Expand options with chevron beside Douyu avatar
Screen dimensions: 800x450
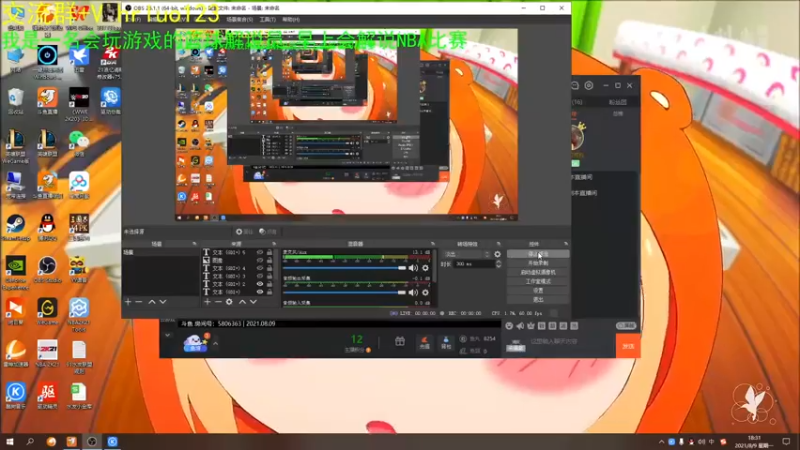tap(215, 343)
